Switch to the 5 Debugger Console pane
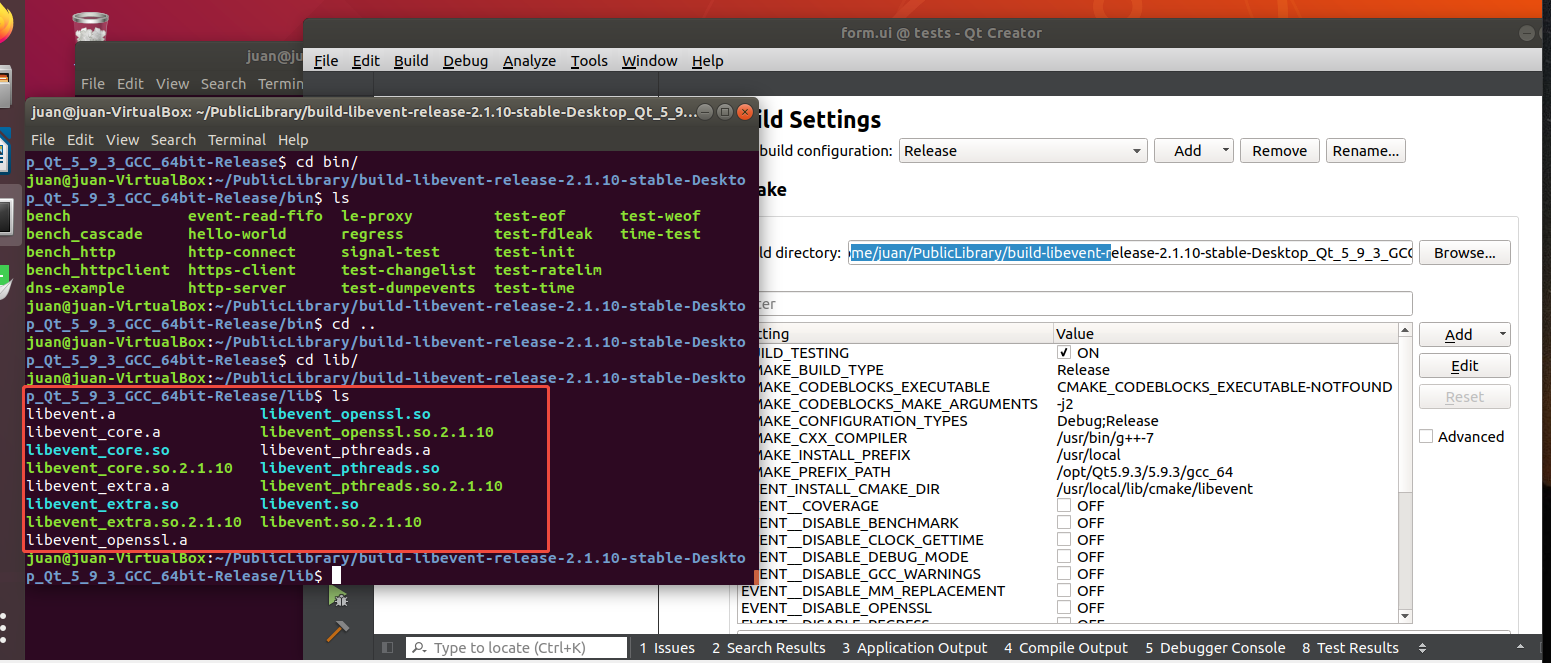This screenshot has width=1551, height=663. (1216, 648)
